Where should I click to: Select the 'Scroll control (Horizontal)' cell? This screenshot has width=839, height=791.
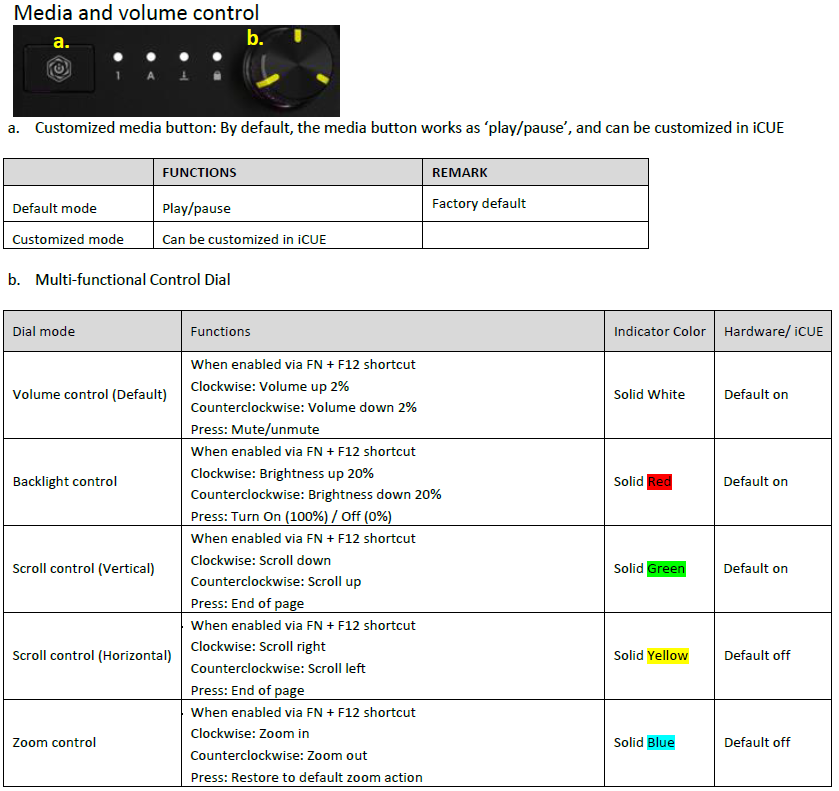92,656
